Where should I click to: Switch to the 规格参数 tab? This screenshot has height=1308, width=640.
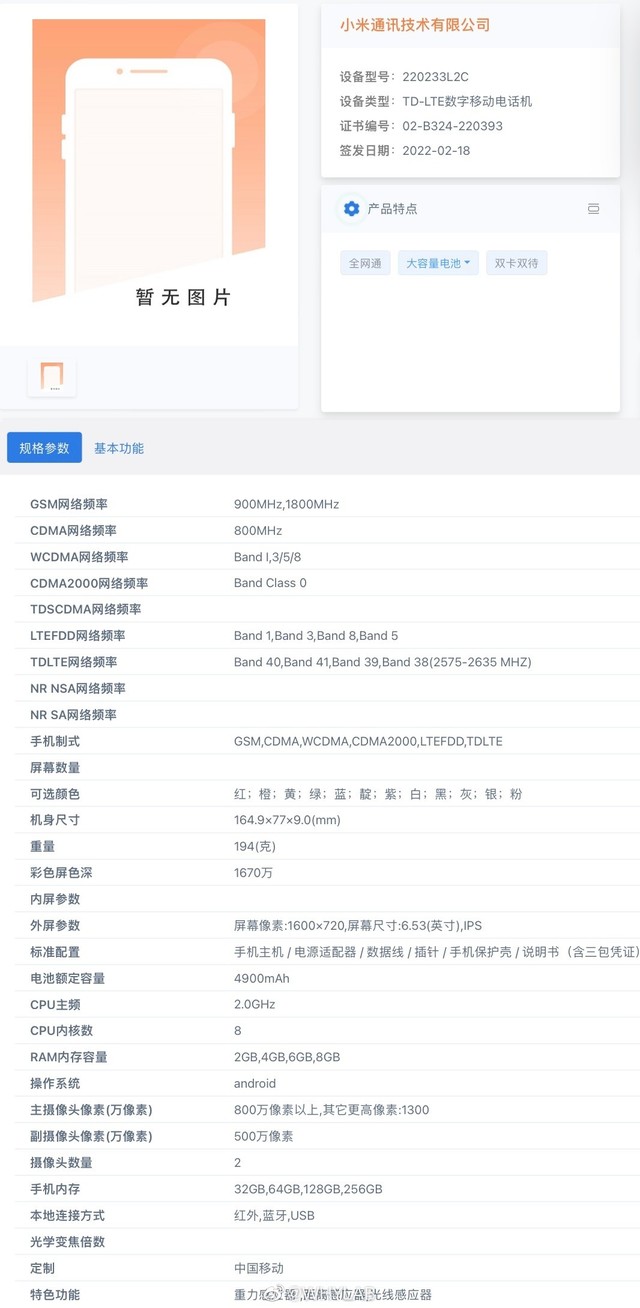pyautogui.click(x=44, y=448)
